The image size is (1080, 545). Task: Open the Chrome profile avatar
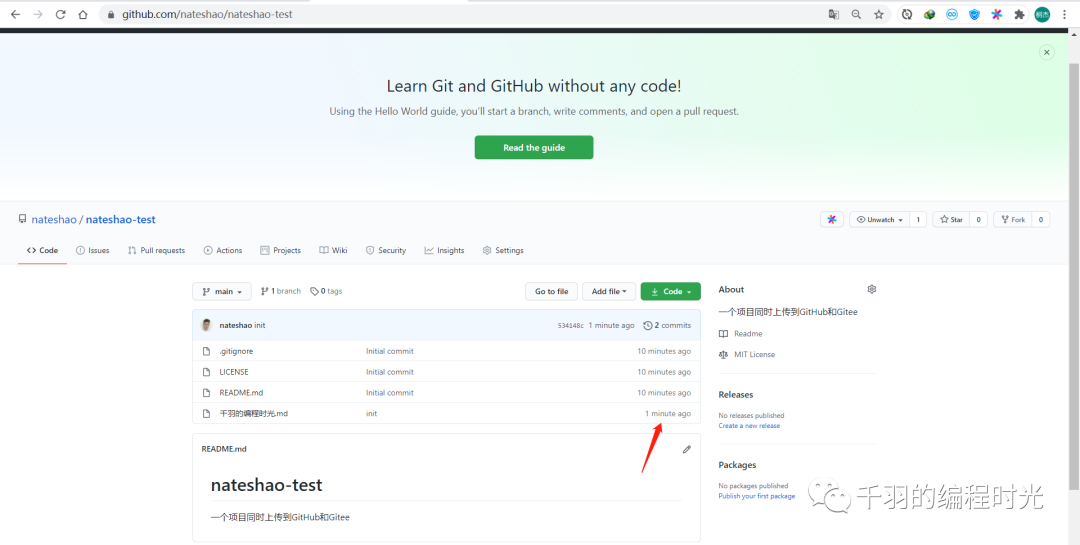point(1042,14)
